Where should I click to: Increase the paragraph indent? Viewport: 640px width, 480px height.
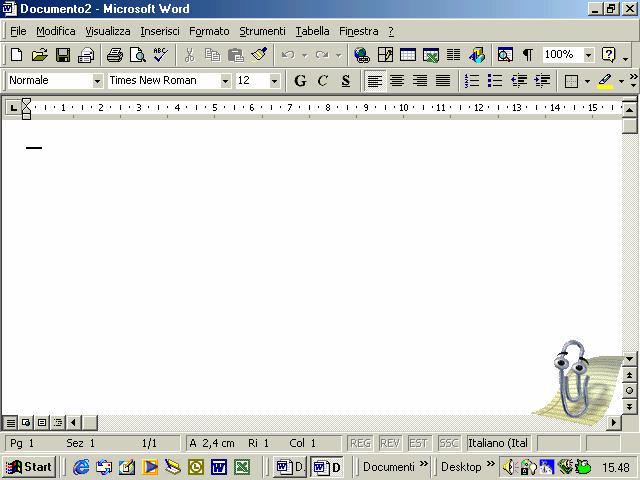point(542,81)
